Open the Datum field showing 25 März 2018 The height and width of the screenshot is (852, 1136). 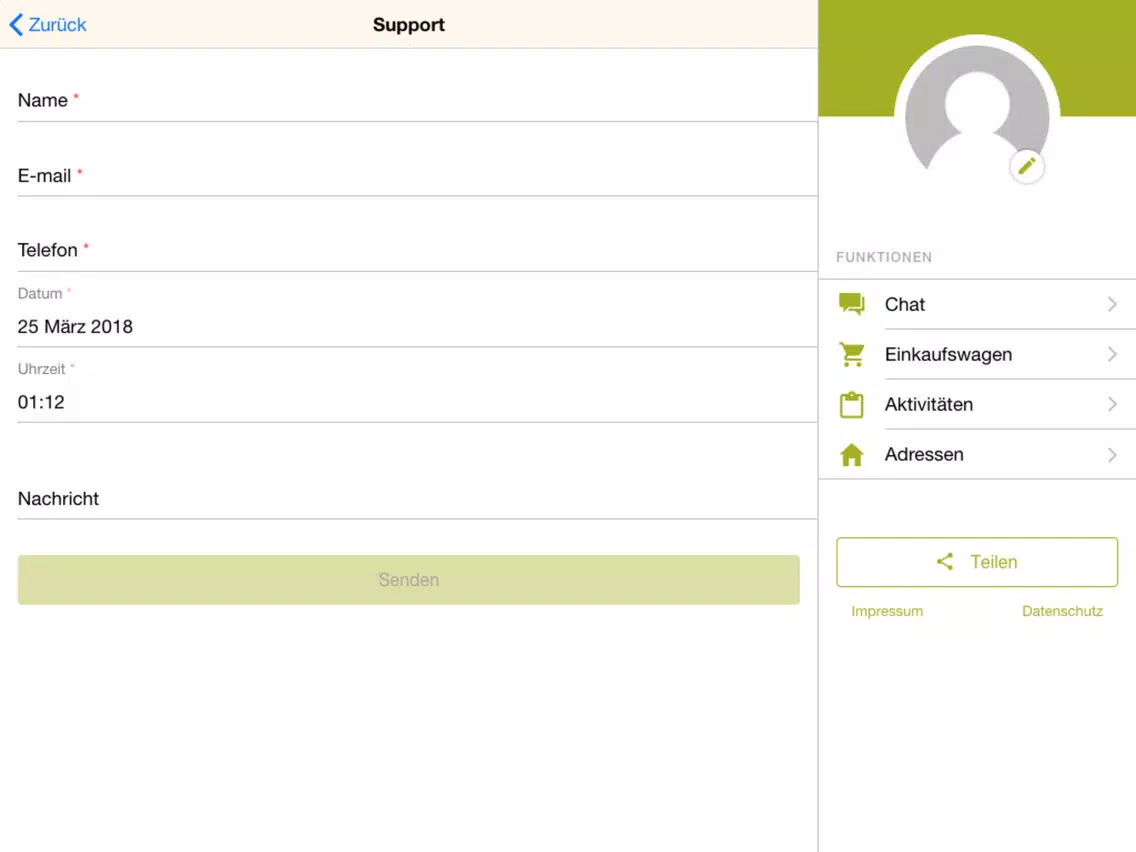coord(417,316)
